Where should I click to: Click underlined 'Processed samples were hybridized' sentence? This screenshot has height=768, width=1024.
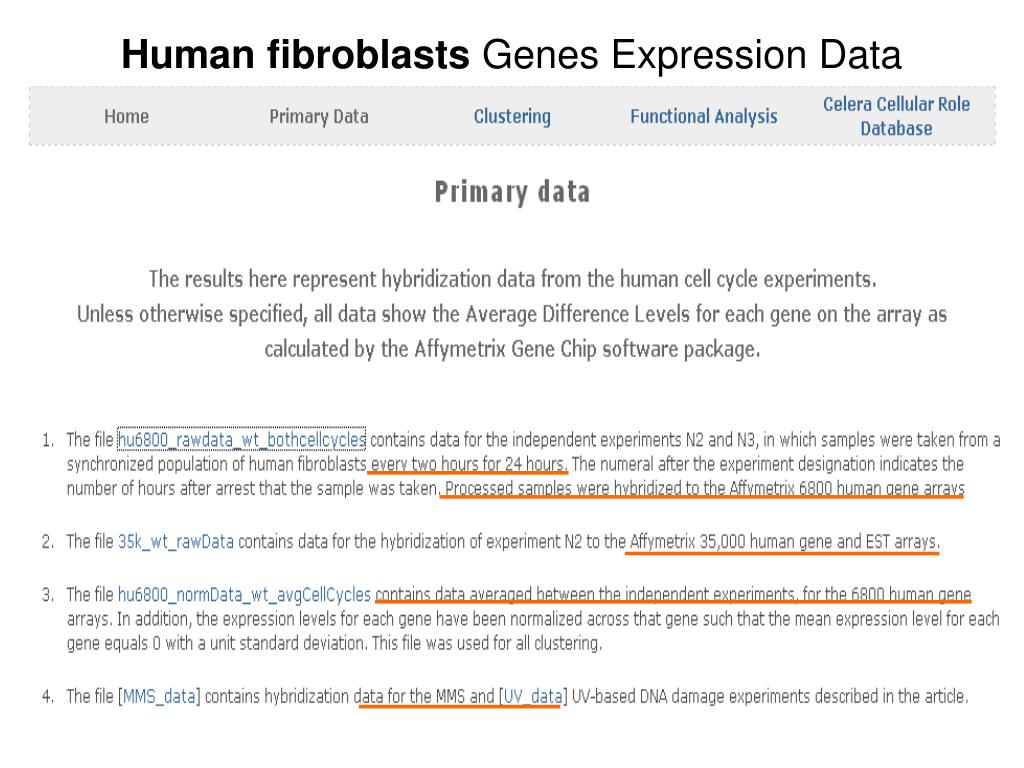704,488
